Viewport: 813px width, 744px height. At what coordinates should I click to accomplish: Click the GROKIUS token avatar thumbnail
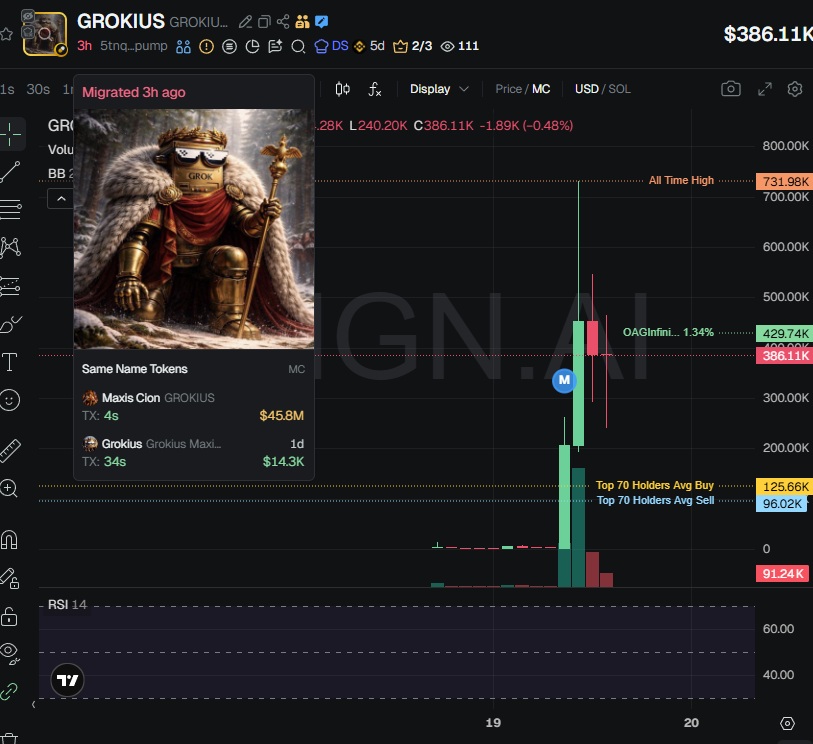45,34
